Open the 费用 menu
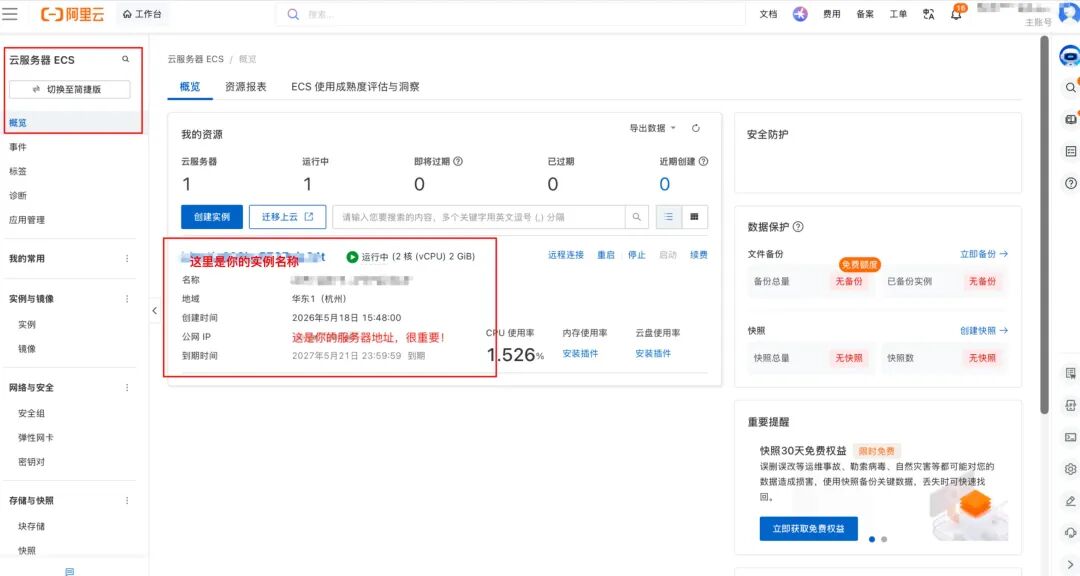The height and width of the screenshot is (576, 1080). tap(831, 14)
